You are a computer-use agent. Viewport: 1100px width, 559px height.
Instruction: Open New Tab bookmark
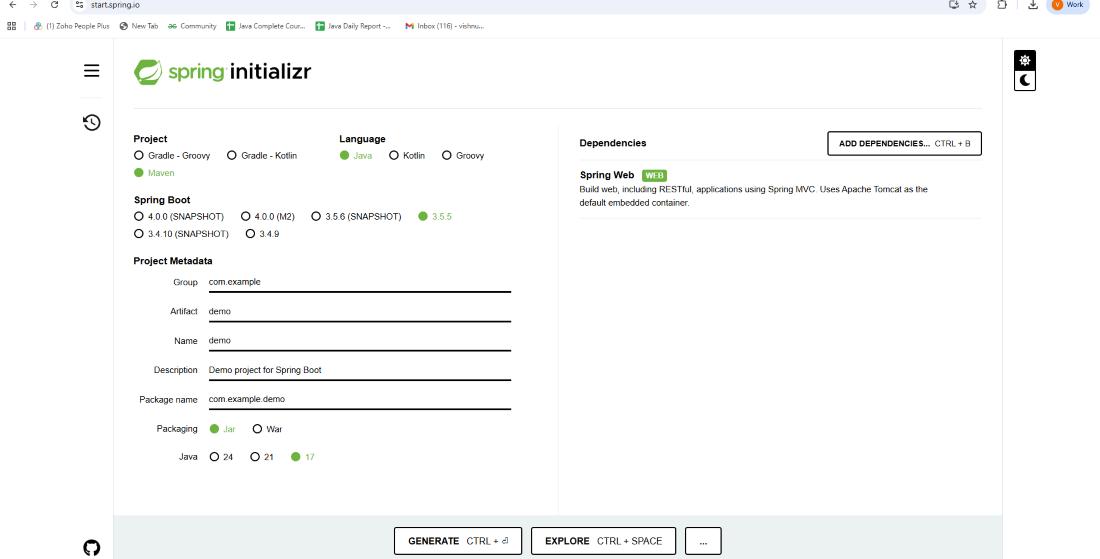[139, 26]
